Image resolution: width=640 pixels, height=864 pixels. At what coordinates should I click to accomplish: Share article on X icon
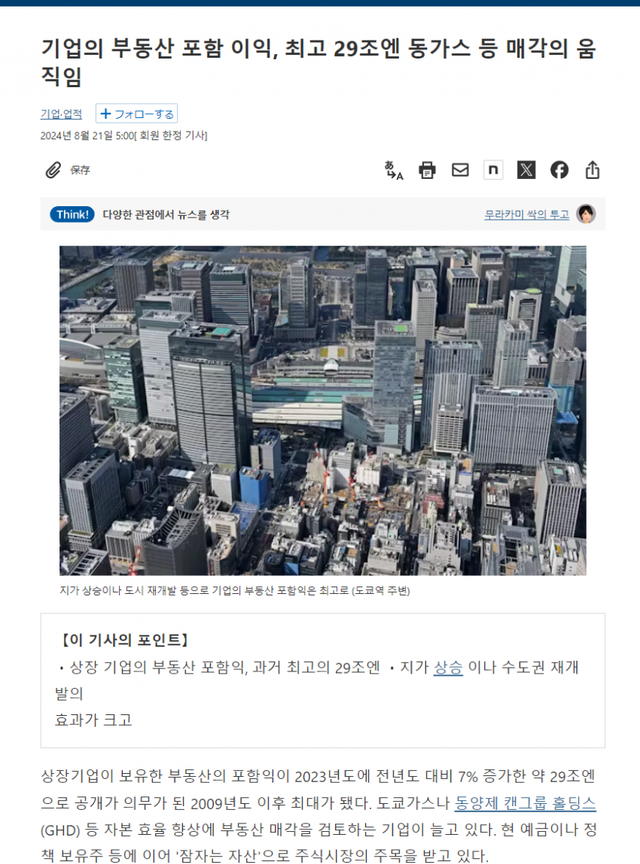526,170
